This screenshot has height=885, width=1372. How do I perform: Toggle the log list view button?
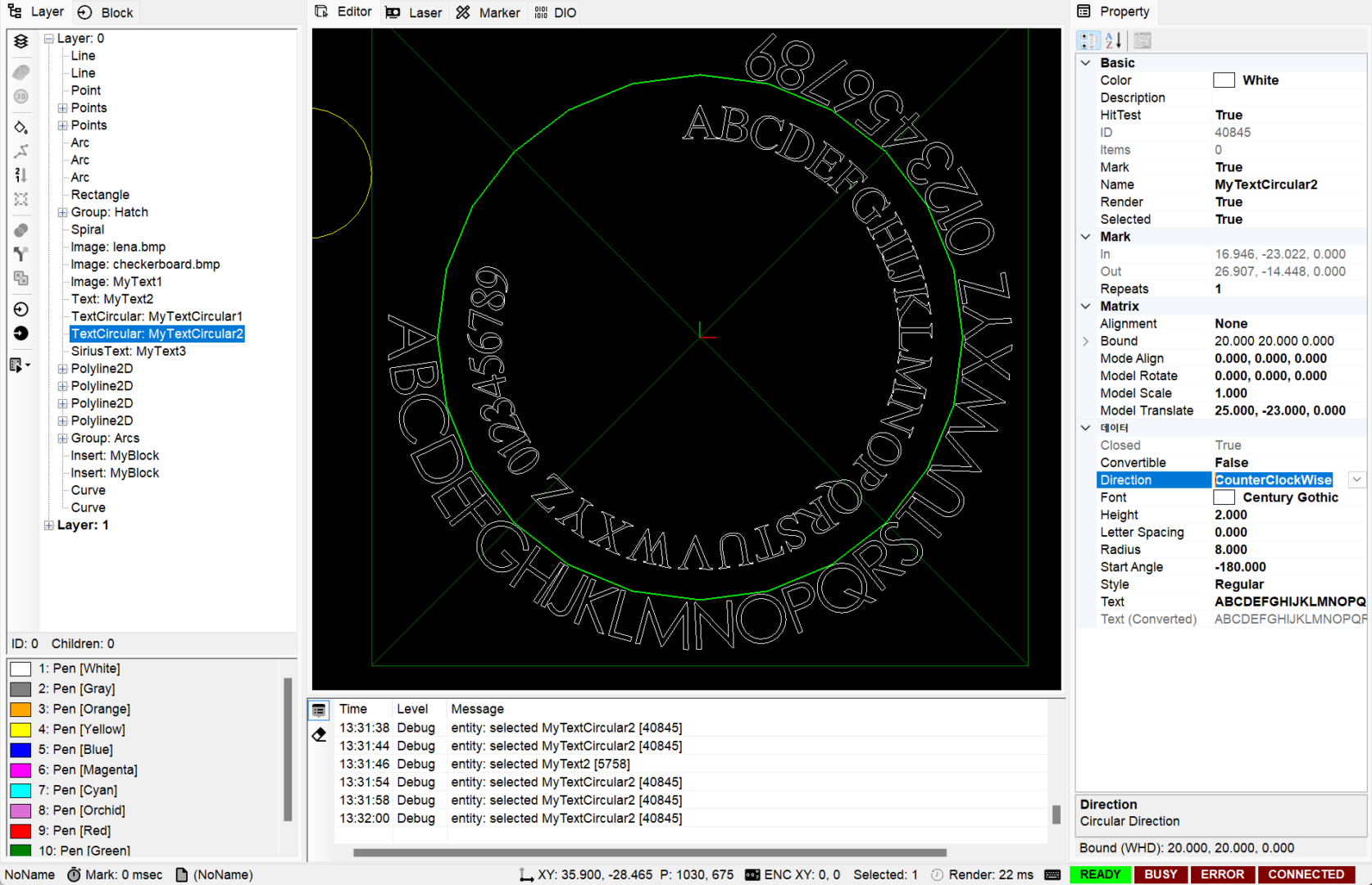click(x=320, y=710)
